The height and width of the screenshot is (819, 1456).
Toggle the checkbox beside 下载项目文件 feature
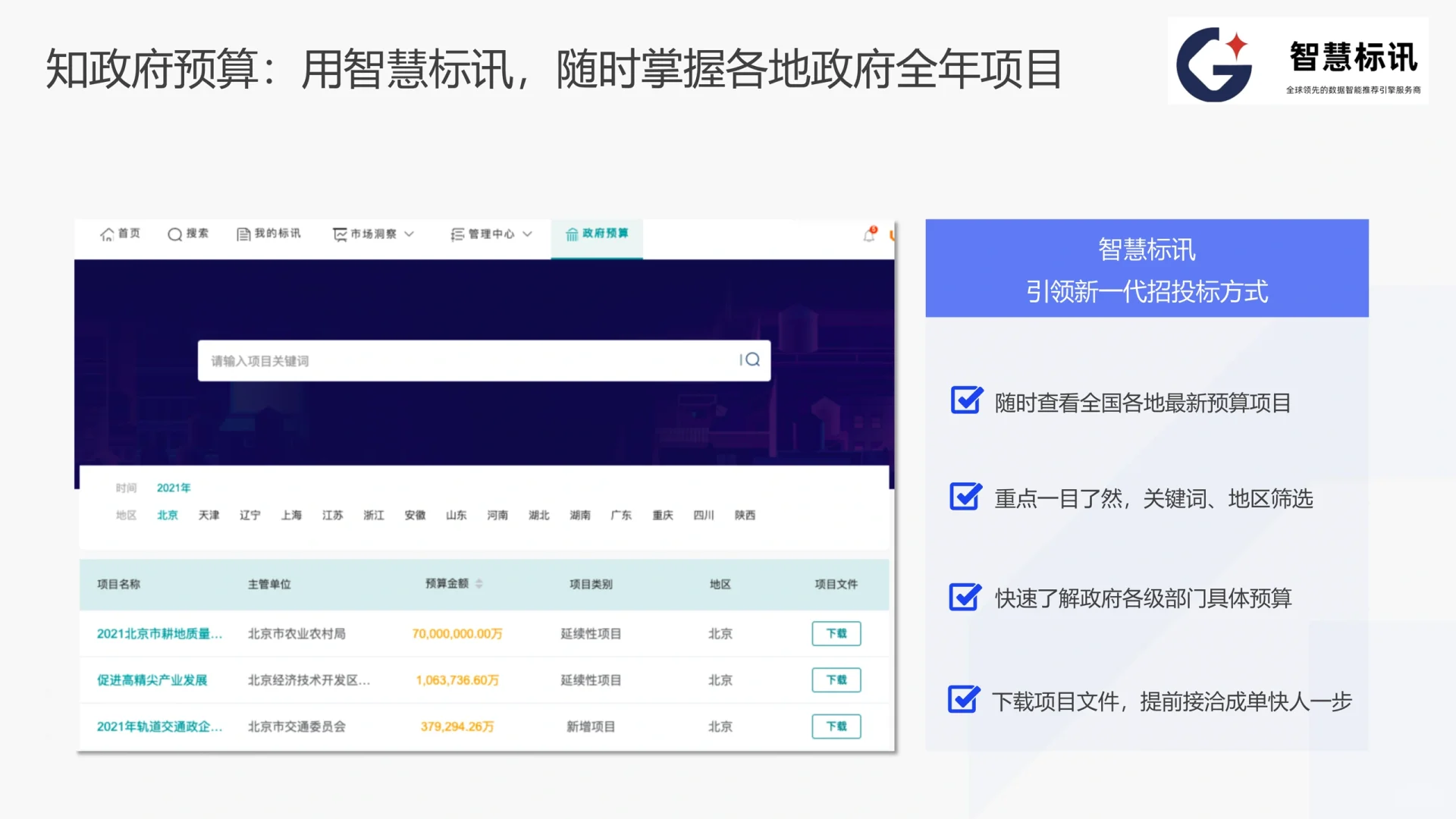(962, 700)
